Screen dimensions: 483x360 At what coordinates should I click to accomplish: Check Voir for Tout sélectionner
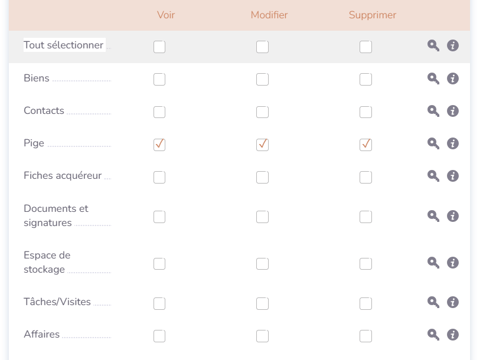coord(159,47)
